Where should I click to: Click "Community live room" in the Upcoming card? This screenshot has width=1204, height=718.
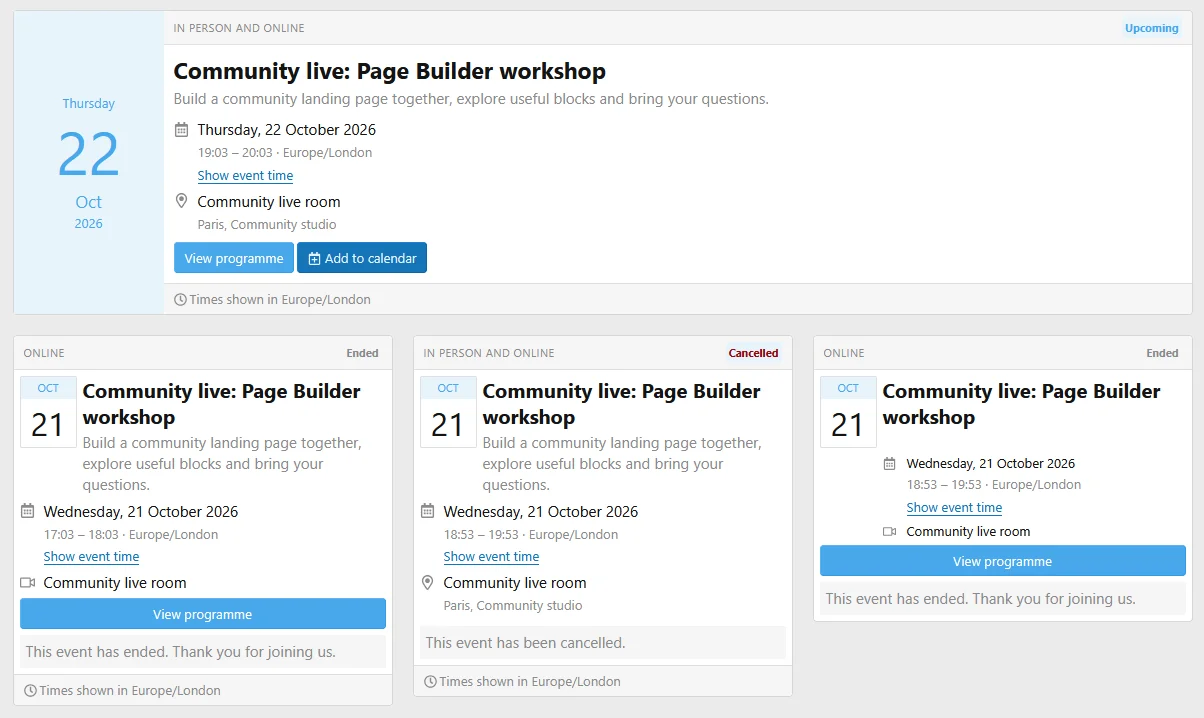coord(269,201)
